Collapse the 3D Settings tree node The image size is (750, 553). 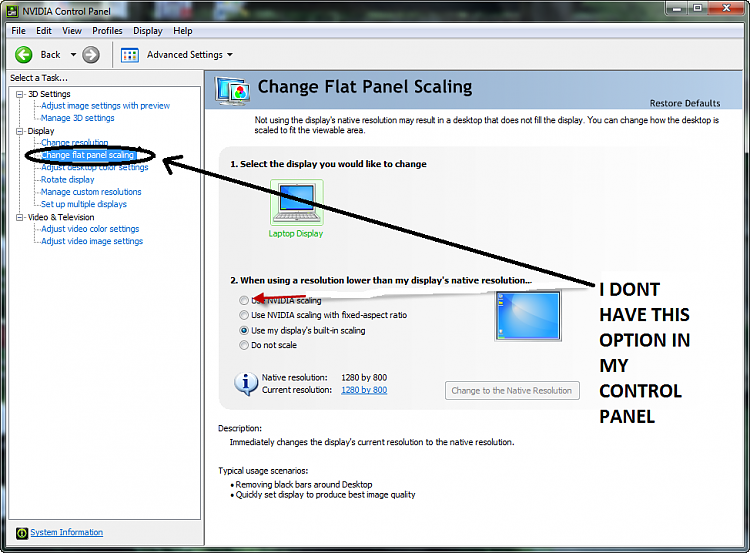(x=20, y=94)
